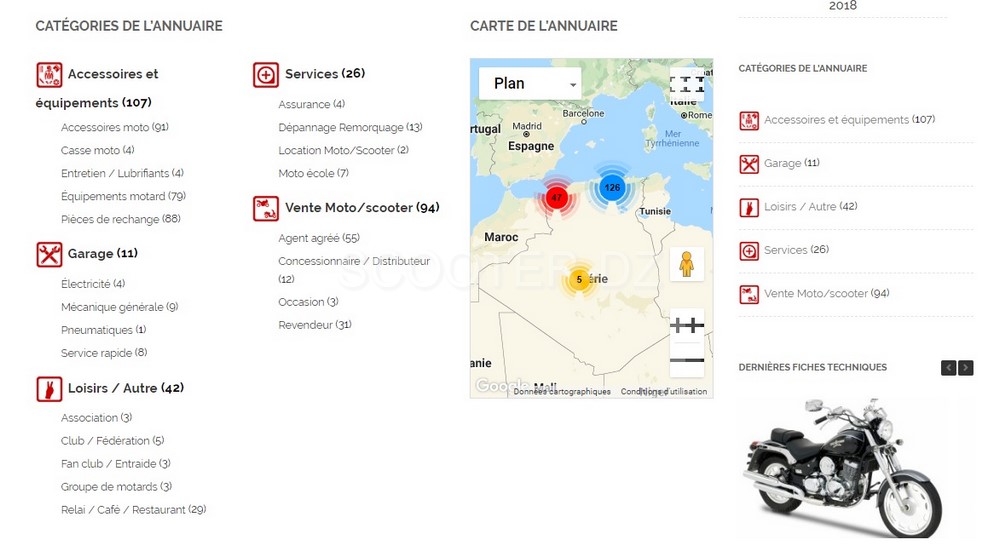The image size is (1000, 546).
Task: Click sidebar Garage category icon
Action: click(x=749, y=164)
